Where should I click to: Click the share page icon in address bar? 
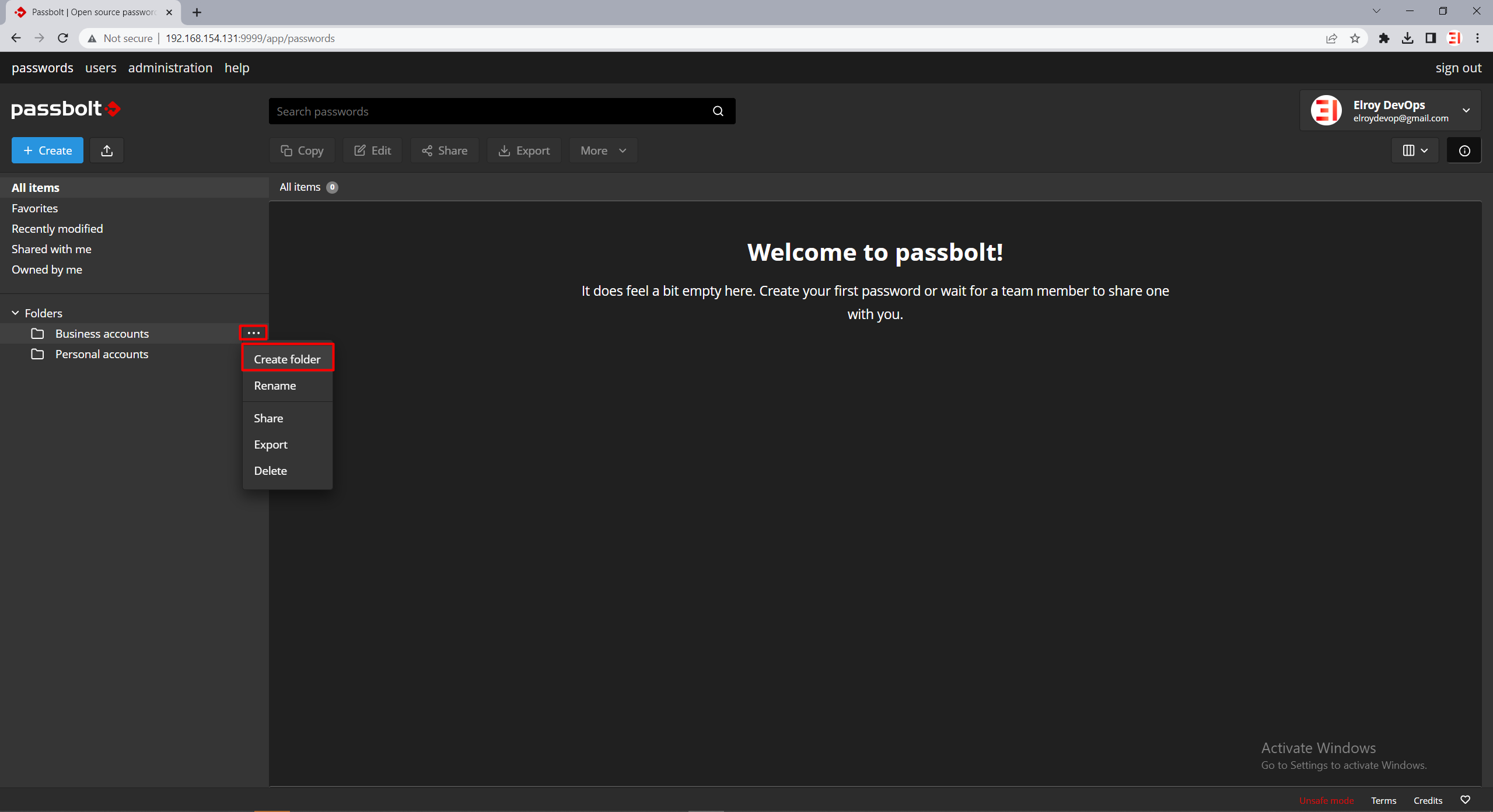coord(1331,38)
